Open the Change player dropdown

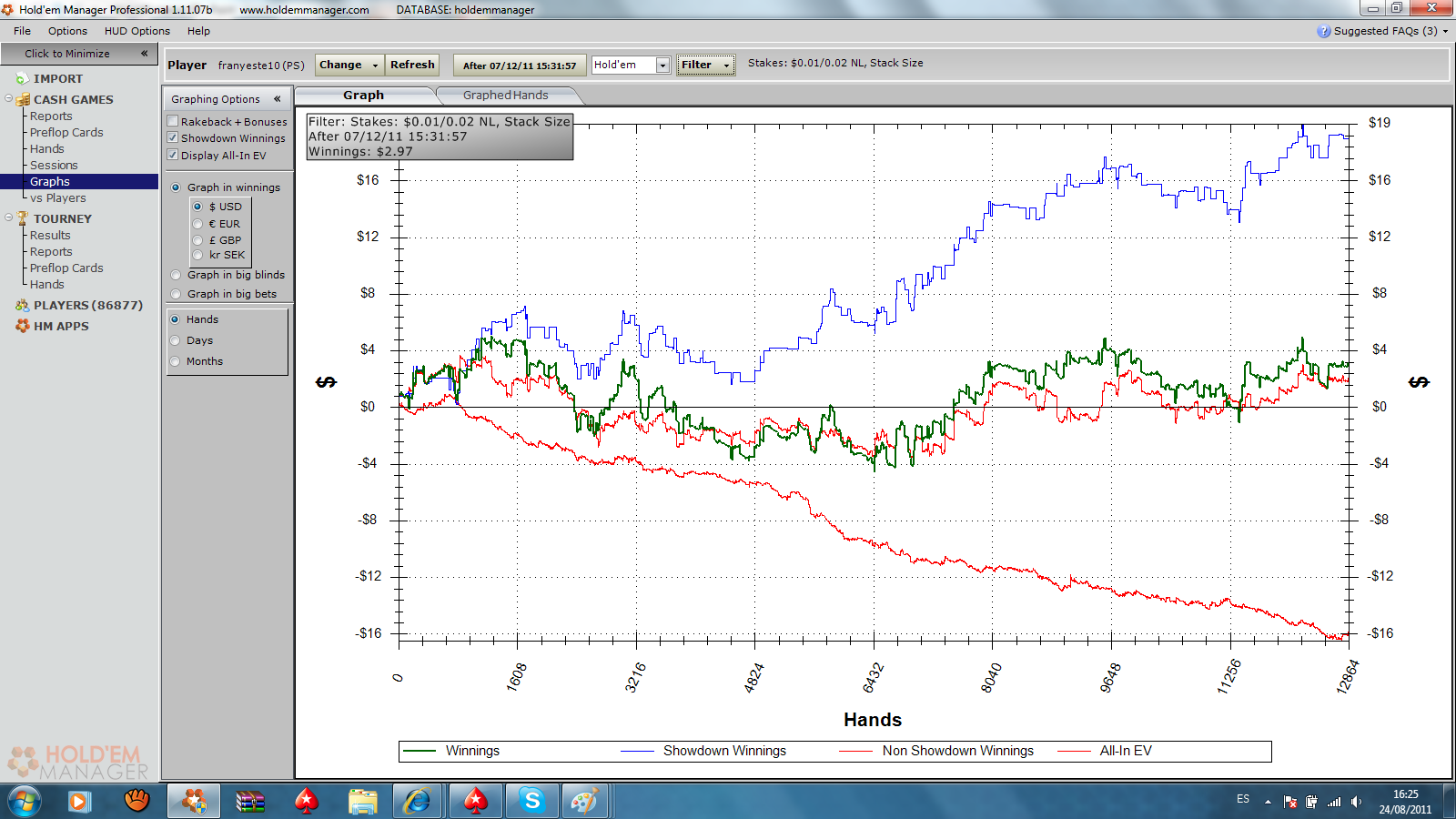[349, 65]
